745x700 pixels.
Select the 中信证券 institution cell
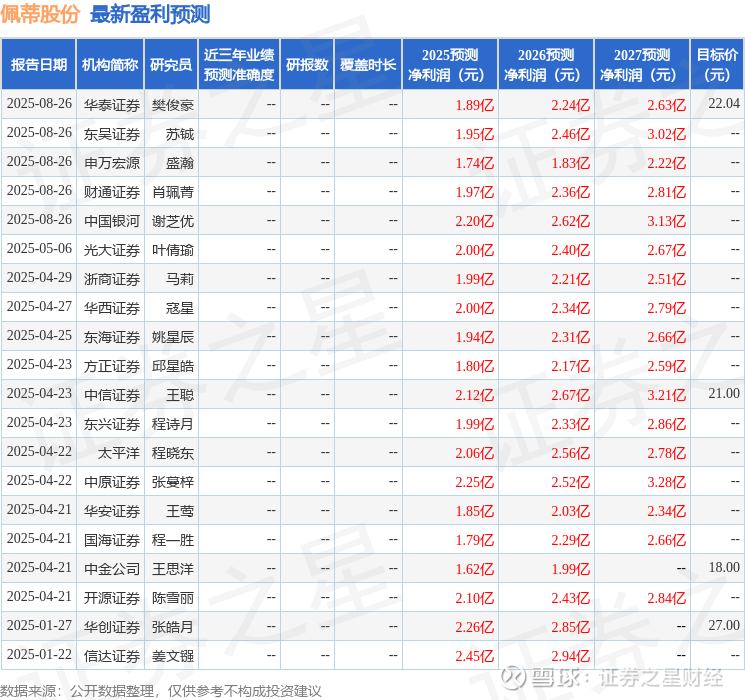tap(112, 395)
